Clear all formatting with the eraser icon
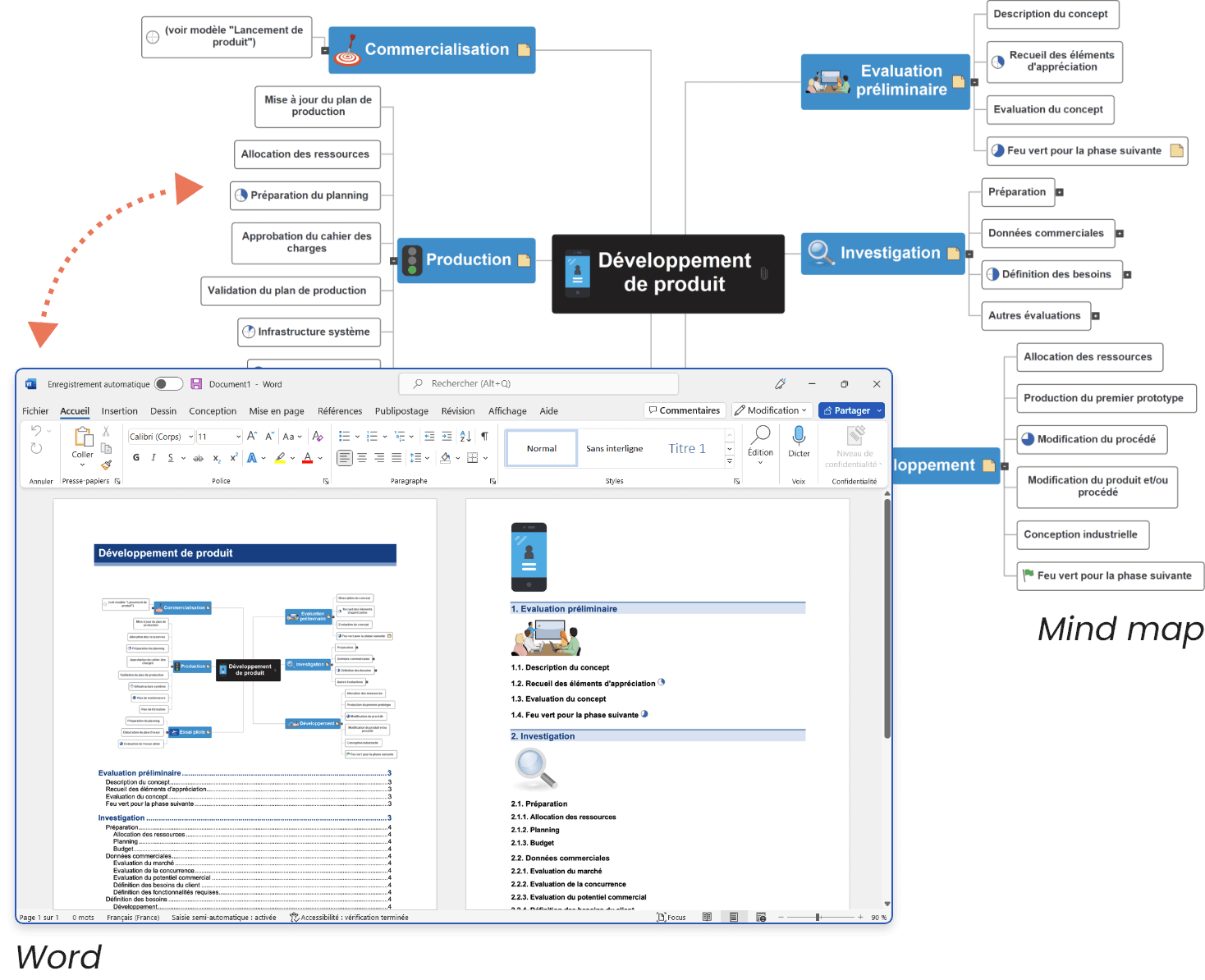This screenshot has width=1205, height=980. pos(318,437)
